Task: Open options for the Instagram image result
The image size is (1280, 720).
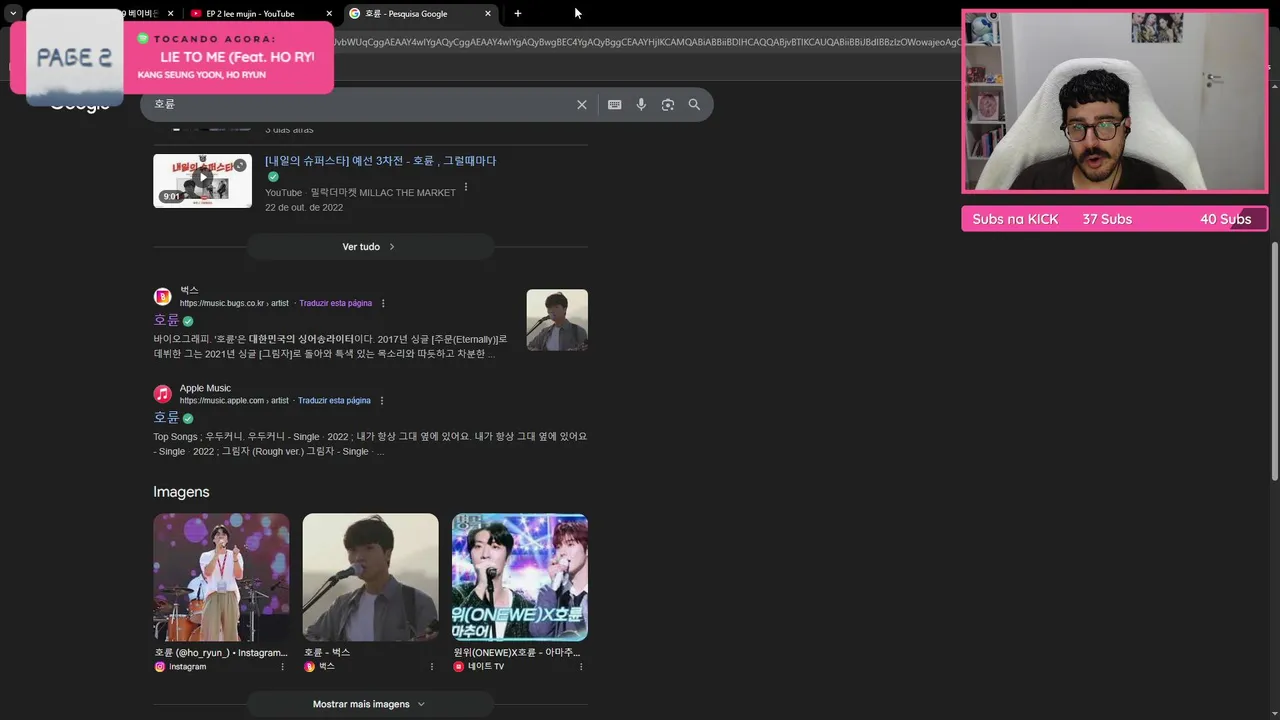Action: coord(282,667)
